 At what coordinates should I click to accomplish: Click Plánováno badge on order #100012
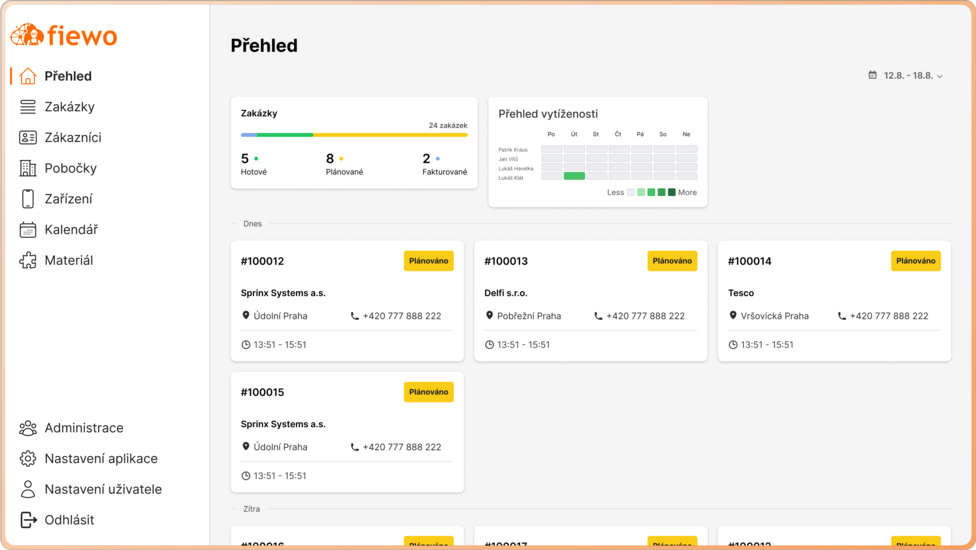[x=429, y=261]
